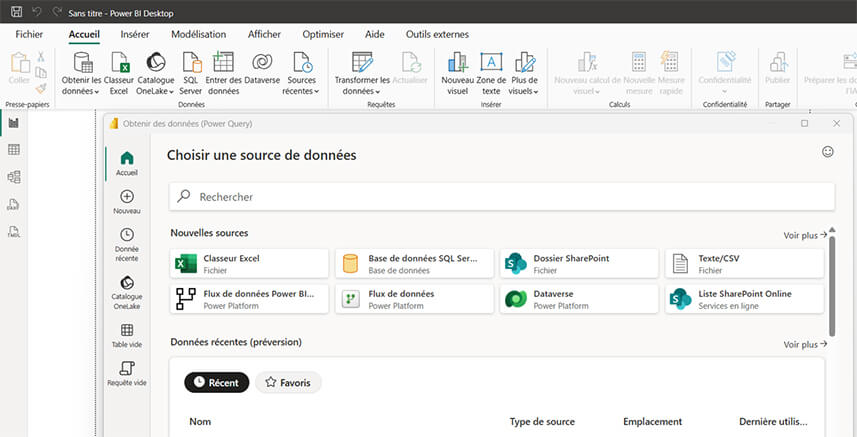Click the Redo arrow in title bar
The image size is (857, 437).
56,12
